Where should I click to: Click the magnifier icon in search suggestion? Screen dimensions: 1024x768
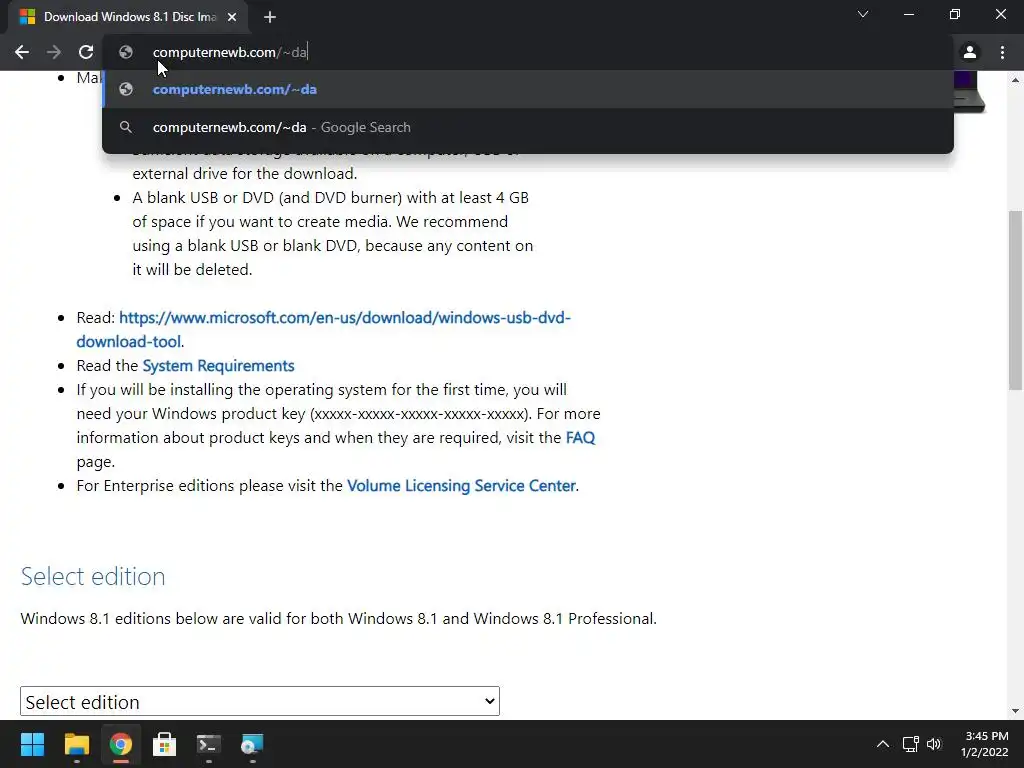click(126, 127)
